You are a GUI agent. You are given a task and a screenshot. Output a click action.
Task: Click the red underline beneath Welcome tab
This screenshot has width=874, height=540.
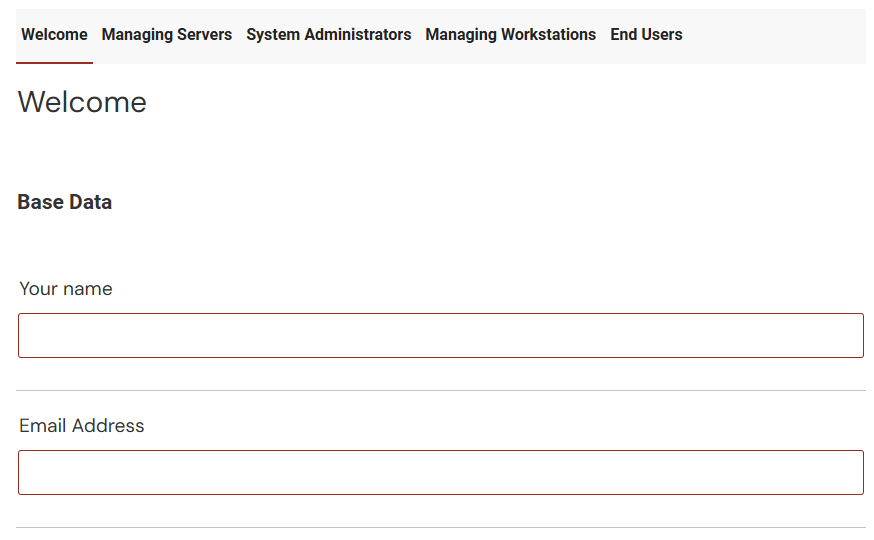[x=54, y=63]
